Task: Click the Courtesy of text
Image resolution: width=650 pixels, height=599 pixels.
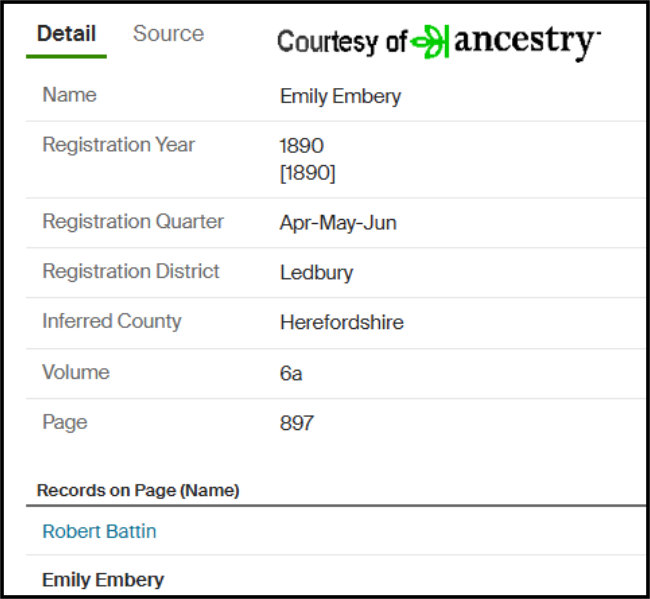Action: (x=341, y=42)
